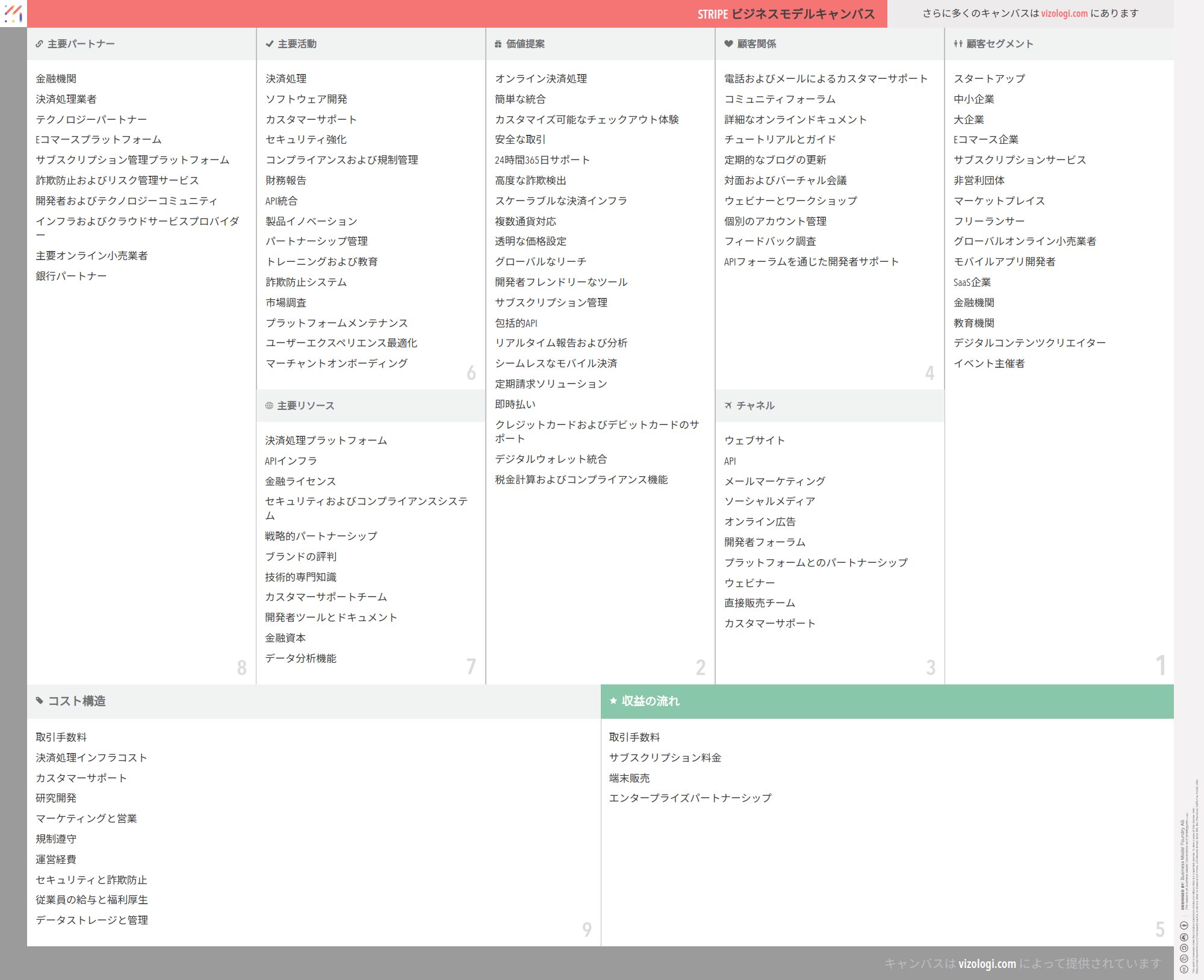Click the airplane icon beside チャネル
Viewport: 1204px width, 980px height.
pos(728,406)
